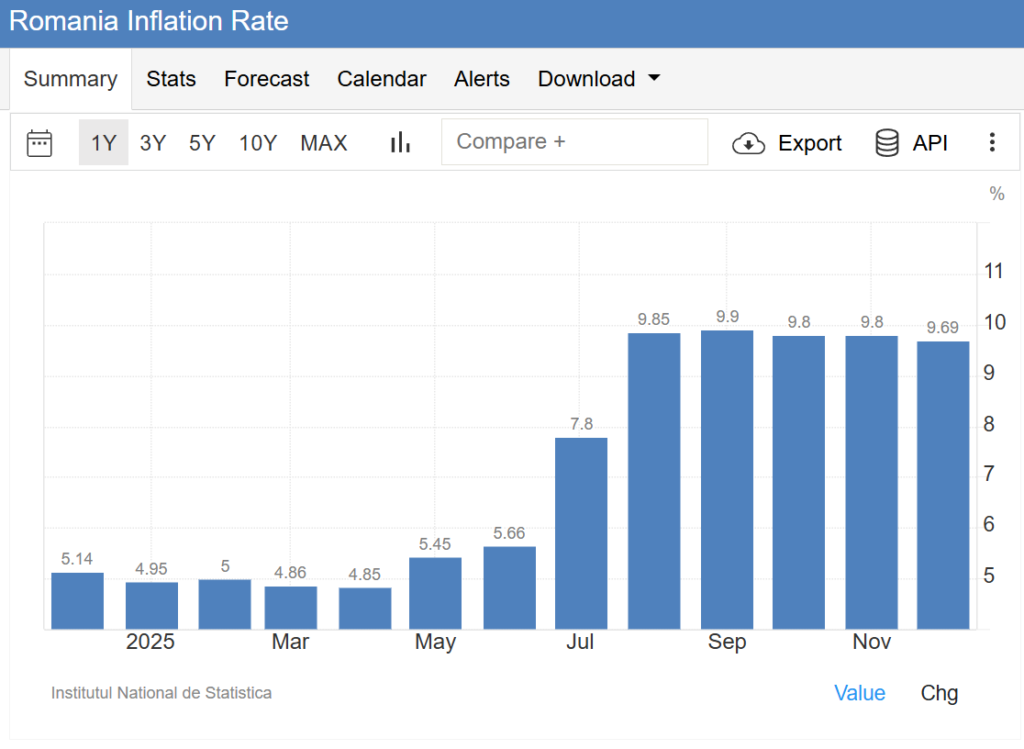Select the 1Y time range
The height and width of the screenshot is (749, 1024).
pyautogui.click(x=103, y=143)
